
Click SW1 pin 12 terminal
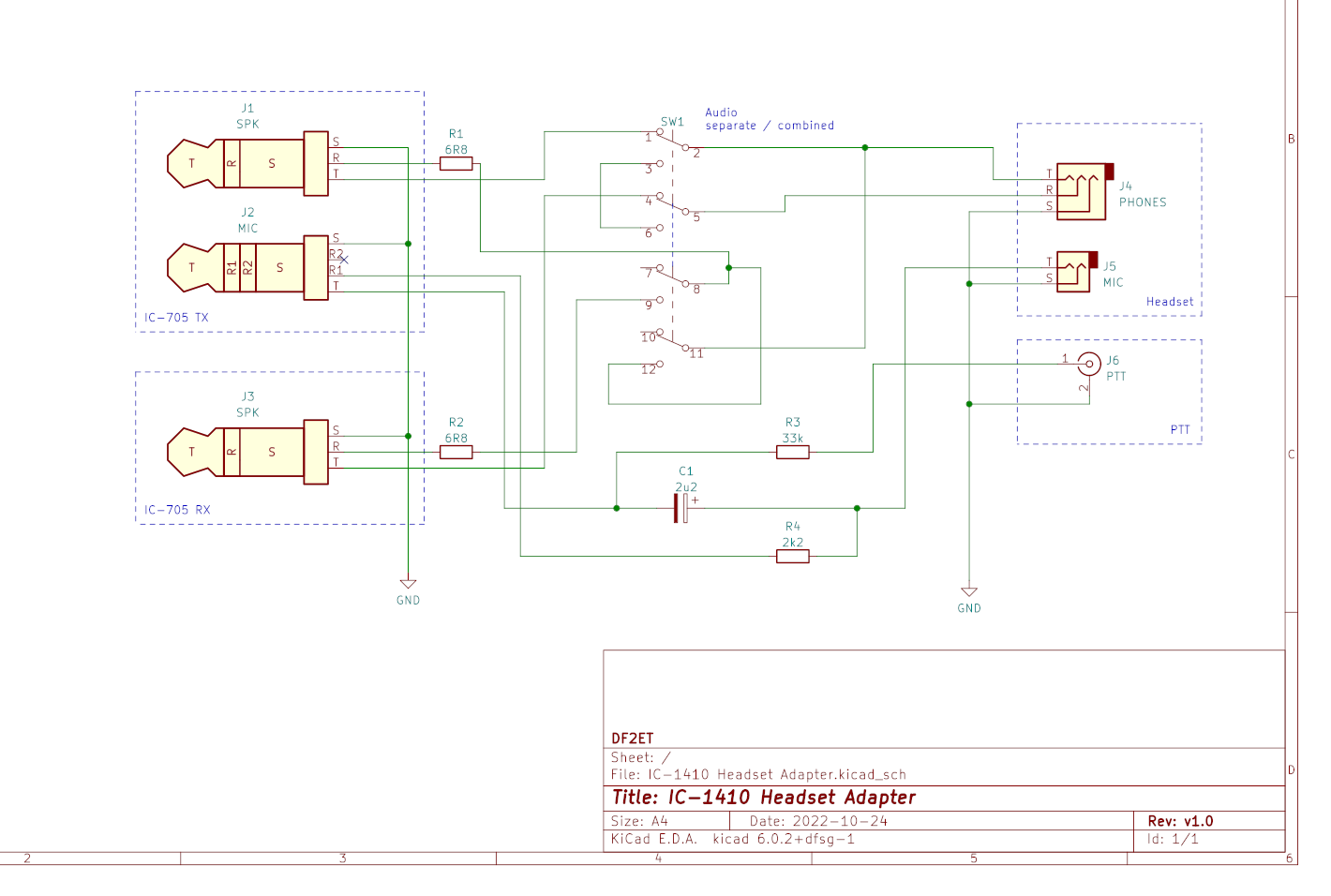[x=660, y=364]
